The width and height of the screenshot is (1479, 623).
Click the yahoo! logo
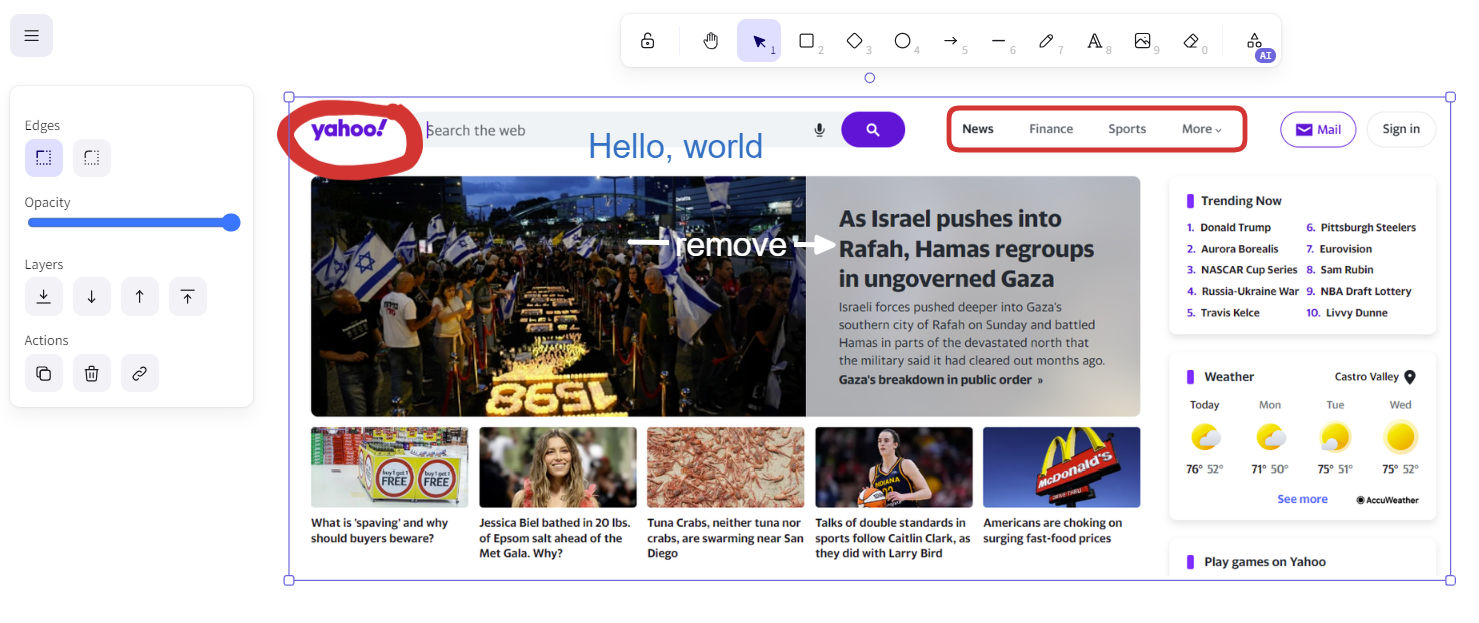pyautogui.click(x=348, y=130)
